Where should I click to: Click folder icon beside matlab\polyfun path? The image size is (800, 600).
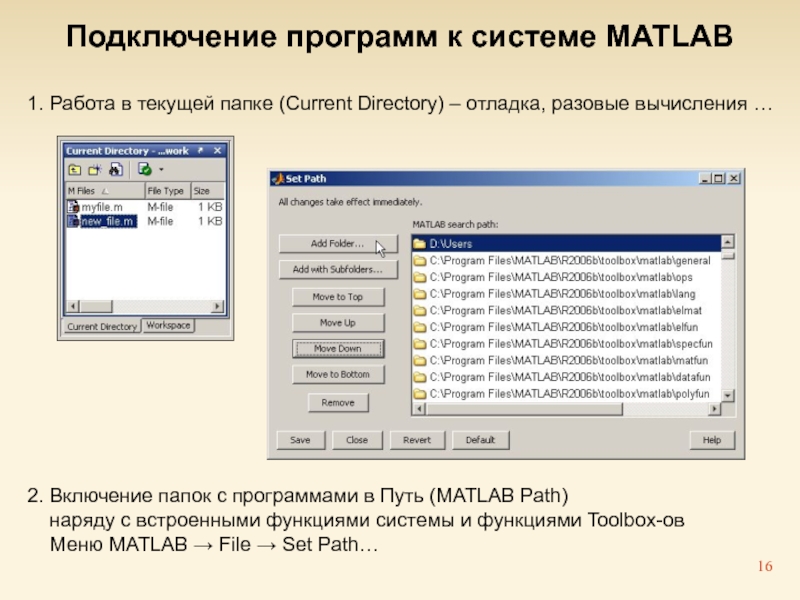click(x=420, y=394)
